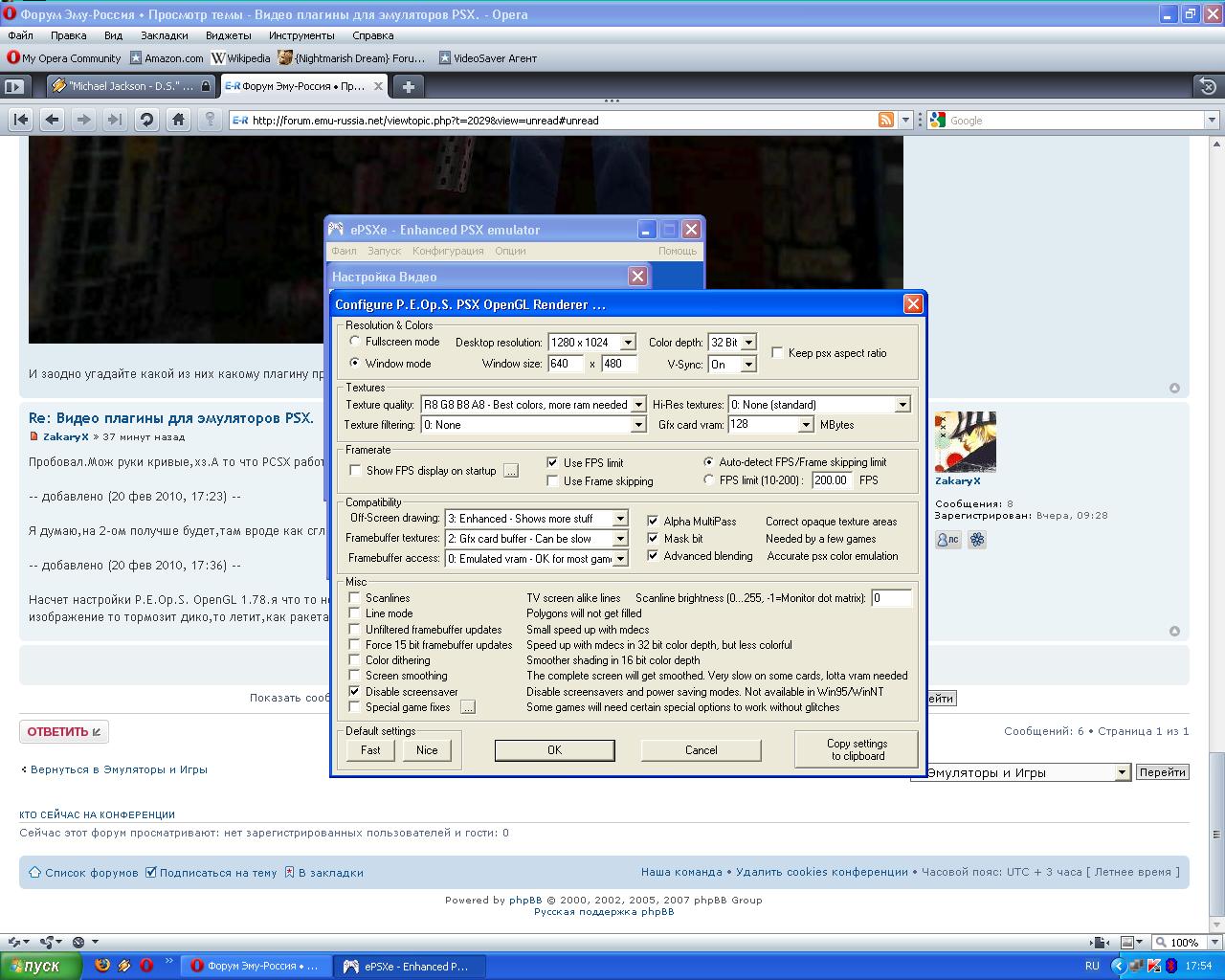
Task: Click the browser reload button
Action: coord(146,120)
